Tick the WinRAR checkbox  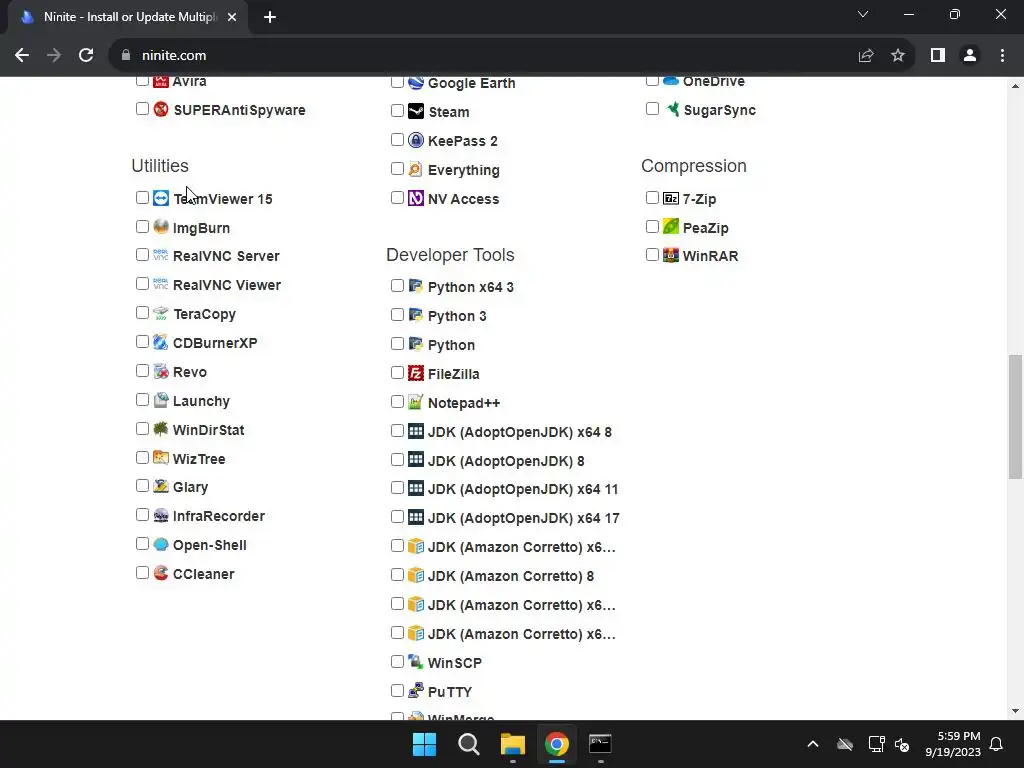click(652, 255)
